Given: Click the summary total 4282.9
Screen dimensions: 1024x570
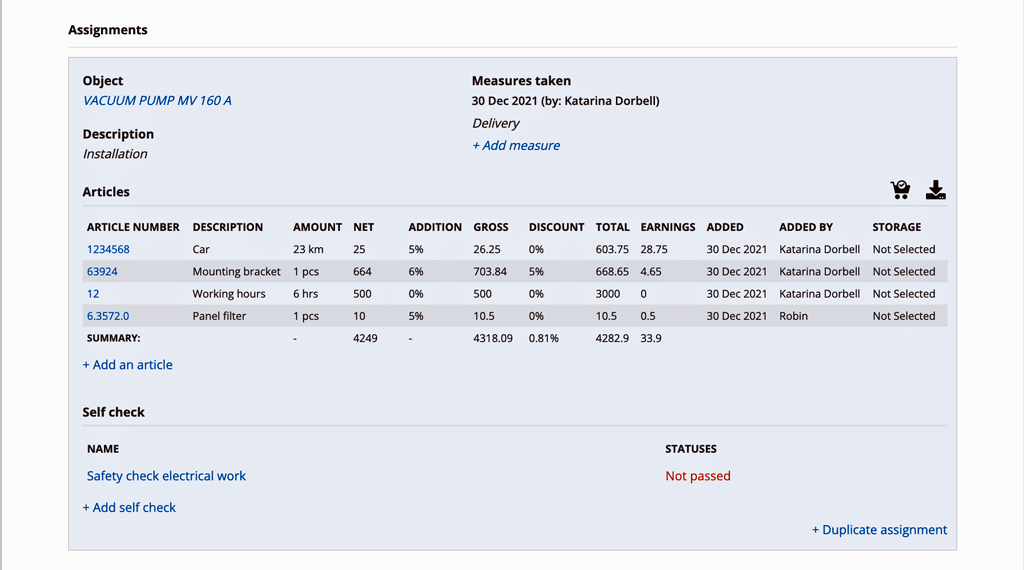Looking at the screenshot, I should pos(612,338).
